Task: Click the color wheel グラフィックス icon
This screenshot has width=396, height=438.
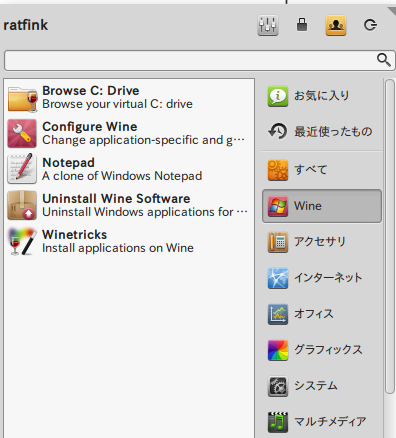Action: (278, 350)
